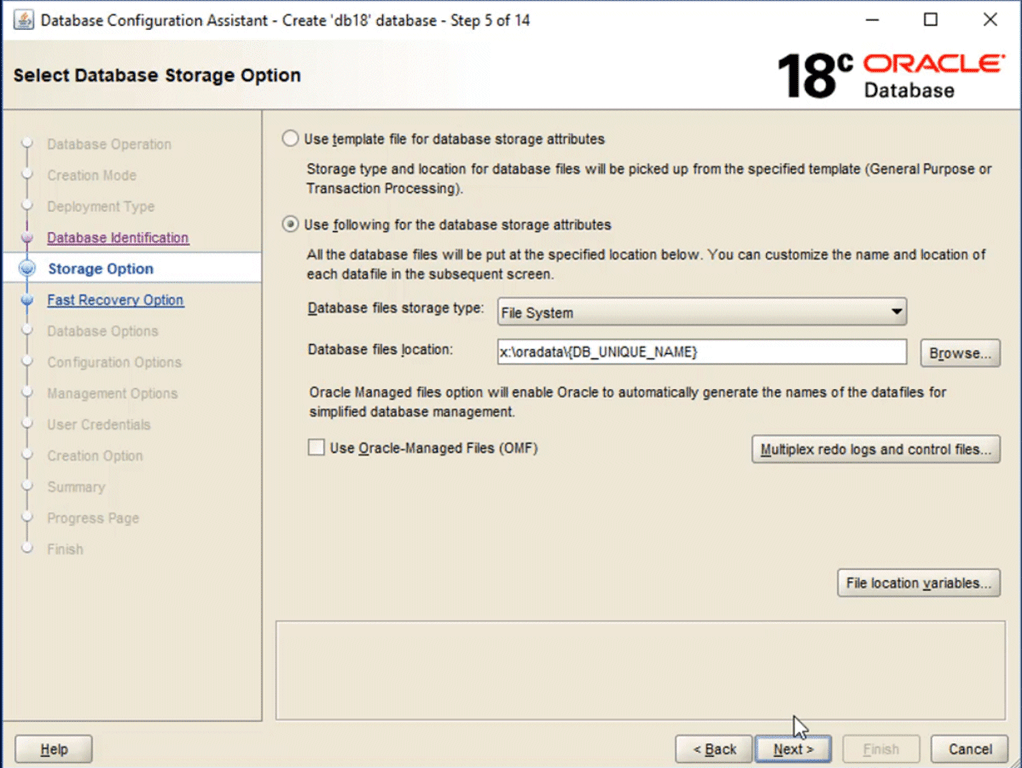Enable Use Oracle-Managed Files (OMF) checkbox

(x=316, y=447)
